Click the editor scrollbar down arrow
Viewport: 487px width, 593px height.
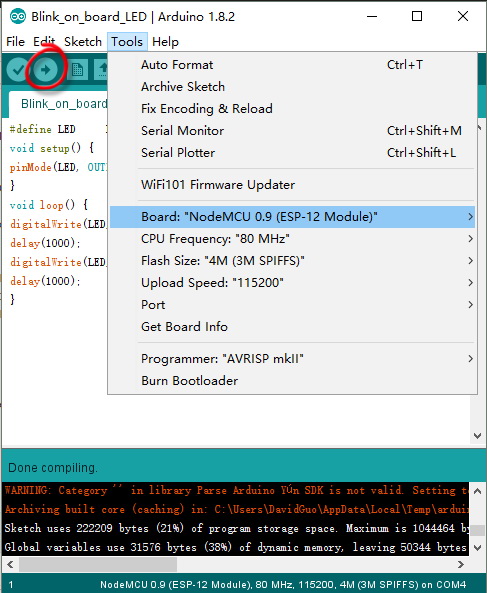click(478, 436)
